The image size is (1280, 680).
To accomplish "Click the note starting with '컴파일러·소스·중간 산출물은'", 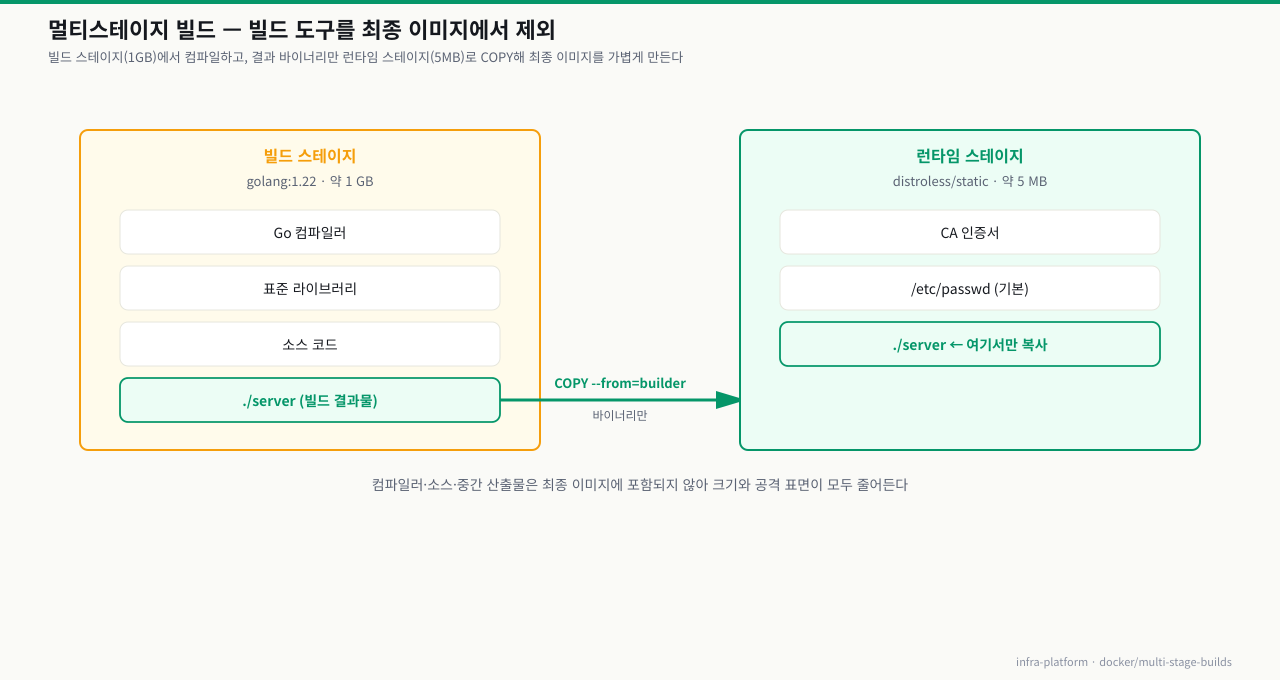I will pos(640,484).
